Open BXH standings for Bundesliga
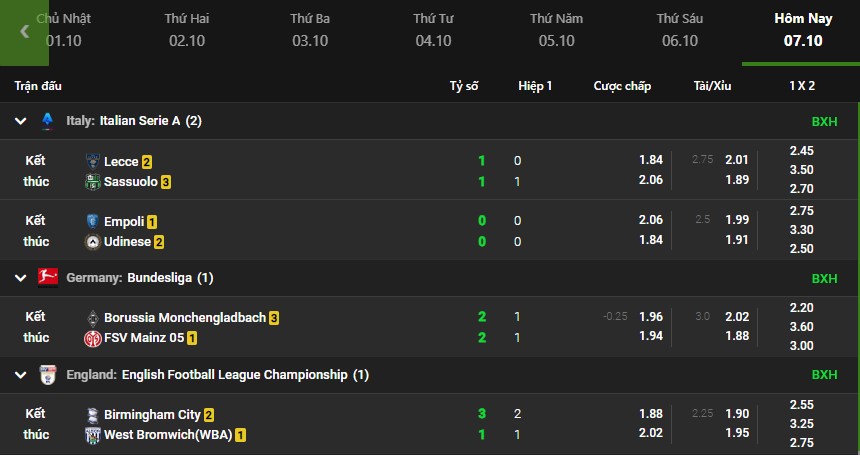This screenshot has width=860, height=455. click(x=824, y=278)
